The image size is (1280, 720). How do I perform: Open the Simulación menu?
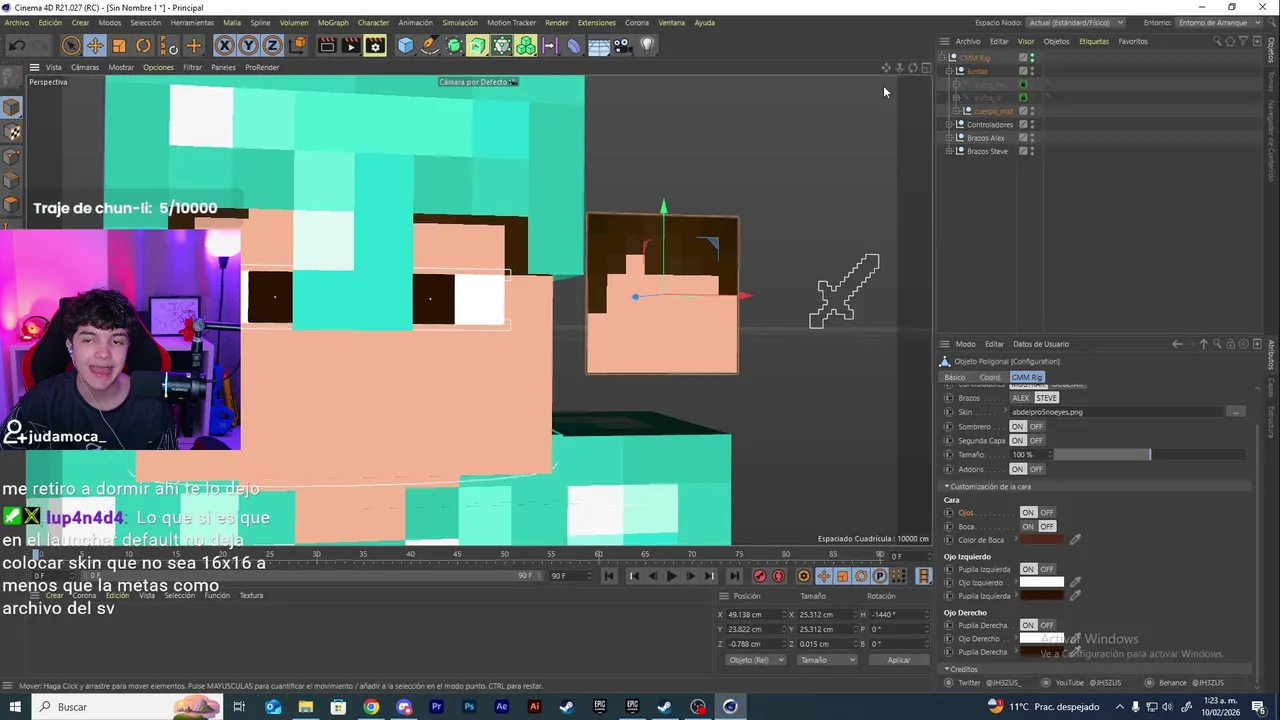[x=460, y=22]
